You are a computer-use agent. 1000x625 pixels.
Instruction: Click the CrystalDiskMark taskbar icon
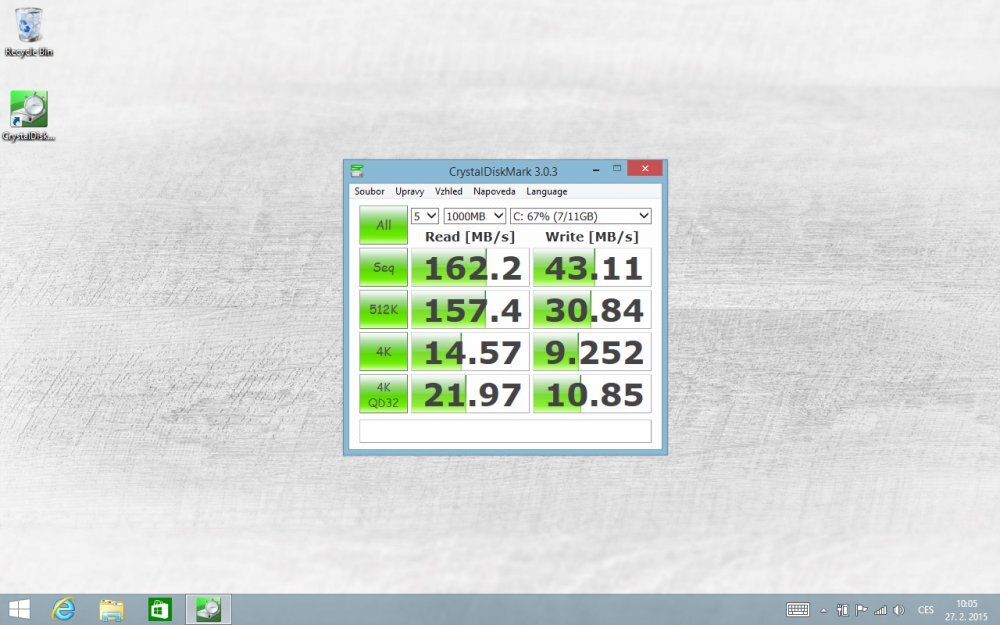click(x=208, y=609)
